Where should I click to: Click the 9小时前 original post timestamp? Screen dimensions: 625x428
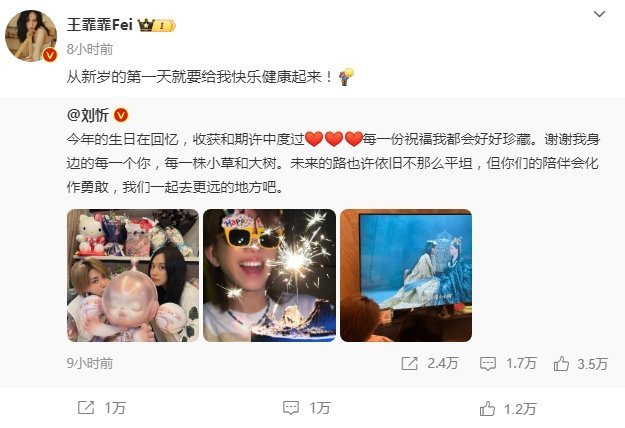90,363
